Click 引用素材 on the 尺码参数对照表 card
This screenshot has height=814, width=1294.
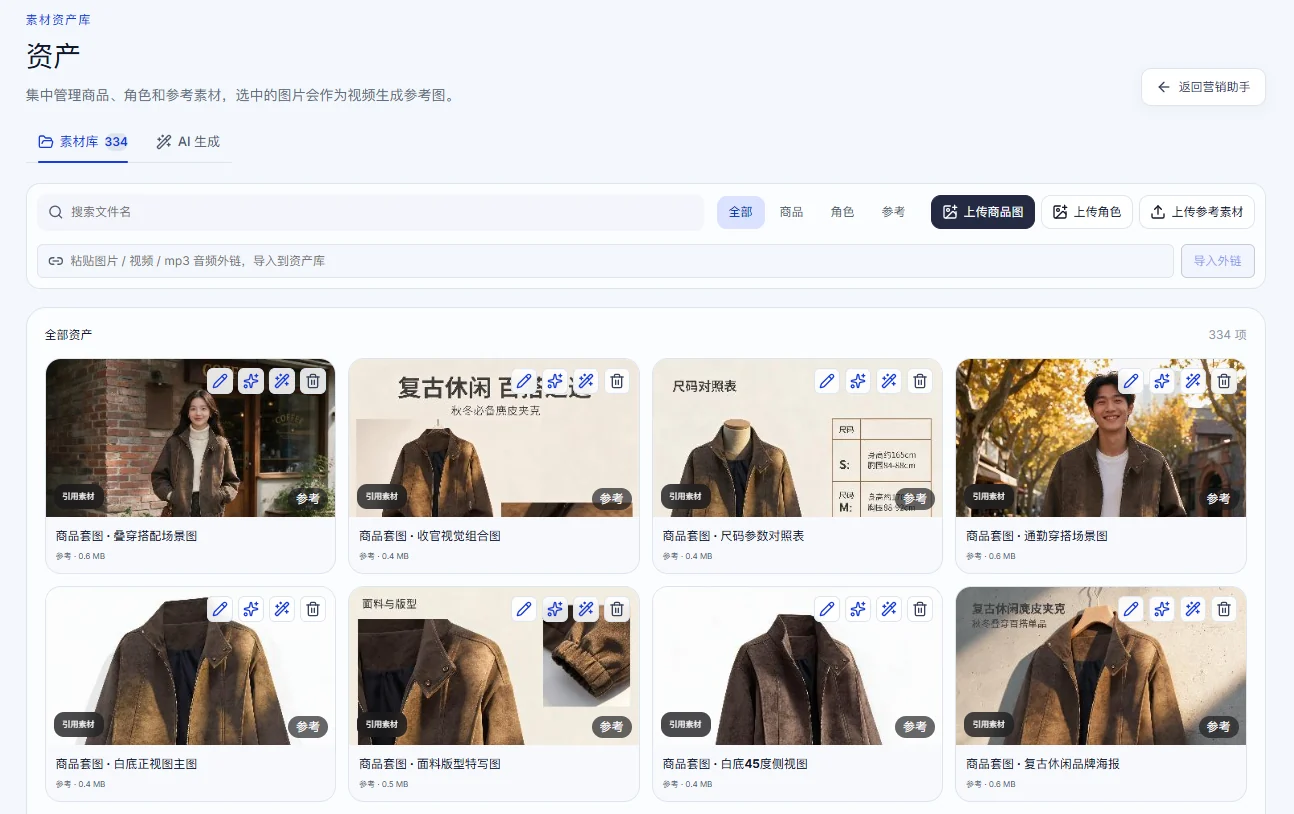[x=686, y=496]
